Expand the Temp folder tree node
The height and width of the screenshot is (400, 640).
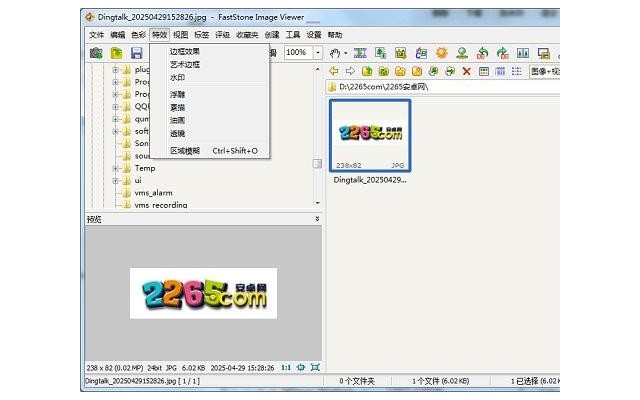point(116,168)
